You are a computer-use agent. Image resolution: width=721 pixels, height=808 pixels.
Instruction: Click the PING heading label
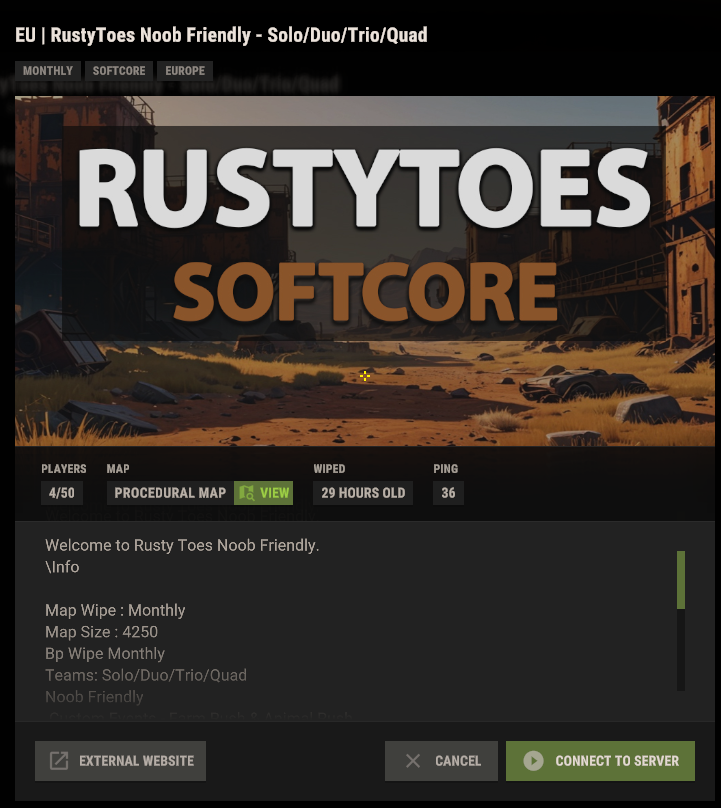click(x=446, y=469)
